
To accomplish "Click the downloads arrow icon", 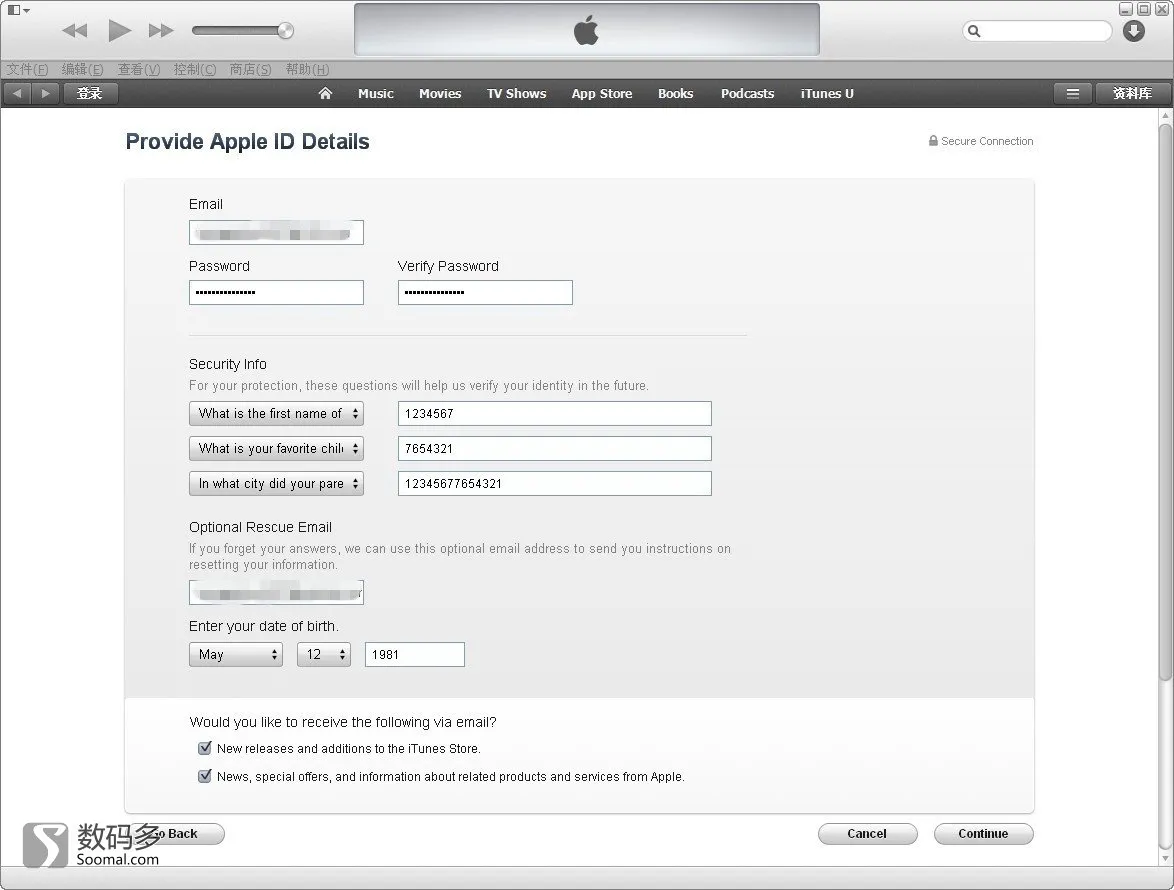I will [x=1134, y=31].
